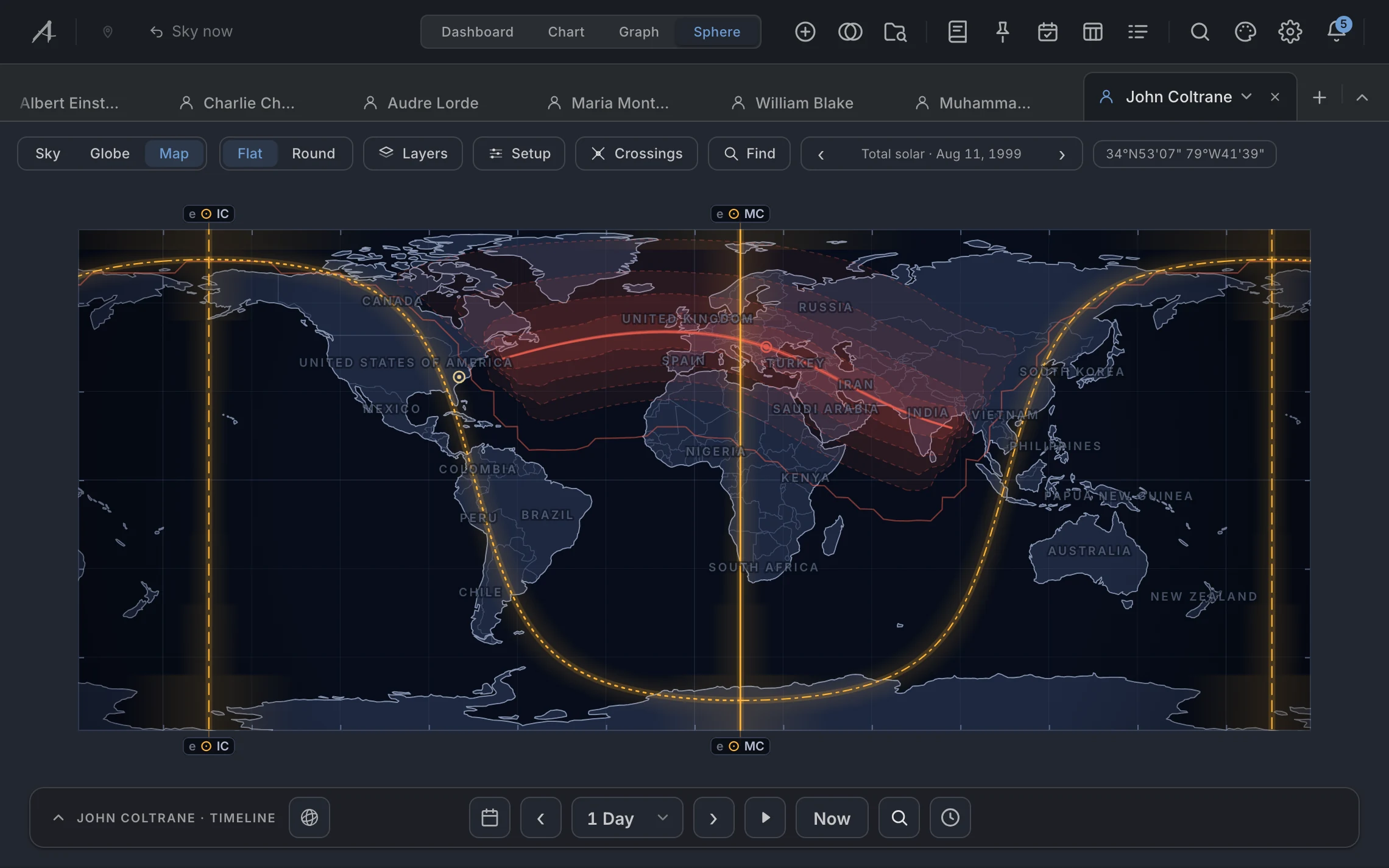1389x868 pixels.
Task: Collapse the John Coltrane Timeline panel chevron
Action: (x=58, y=818)
